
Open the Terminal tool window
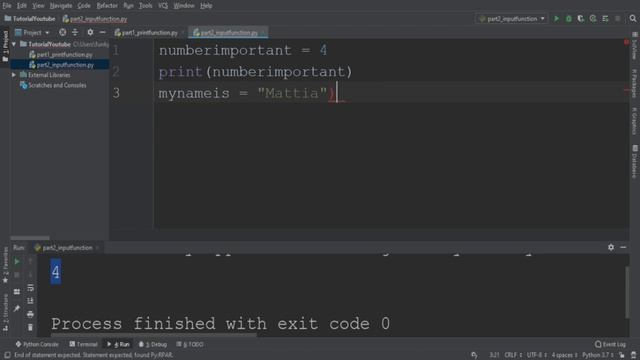point(83,344)
